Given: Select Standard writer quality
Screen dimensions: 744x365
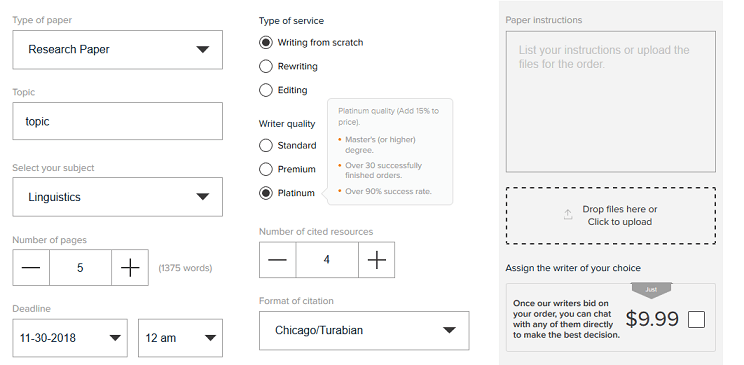Looking at the screenshot, I should click(266, 145).
